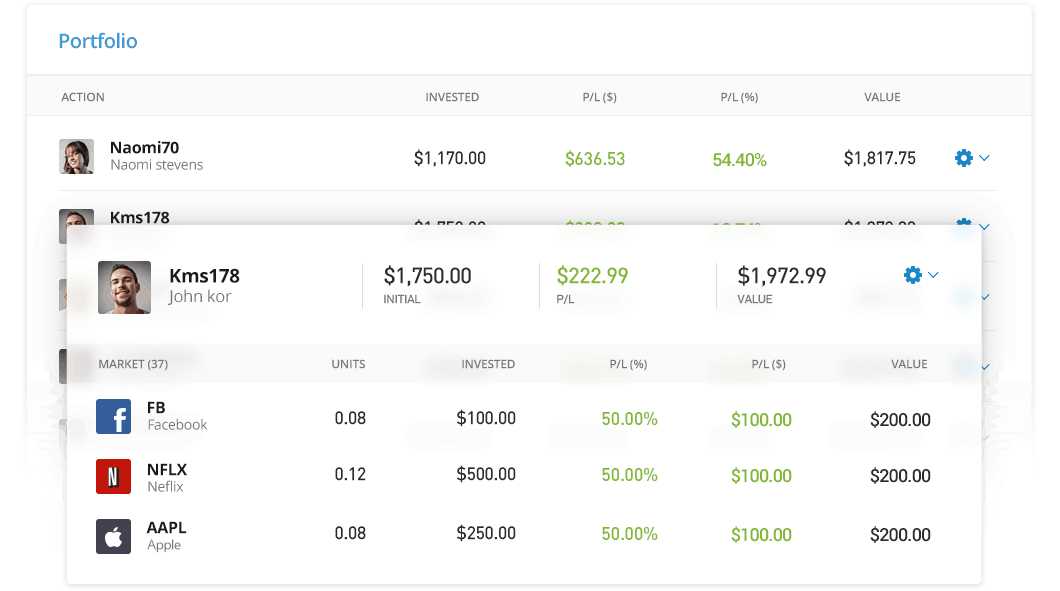
Task: Open the Naomi70 username link
Action: (x=144, y=148)
